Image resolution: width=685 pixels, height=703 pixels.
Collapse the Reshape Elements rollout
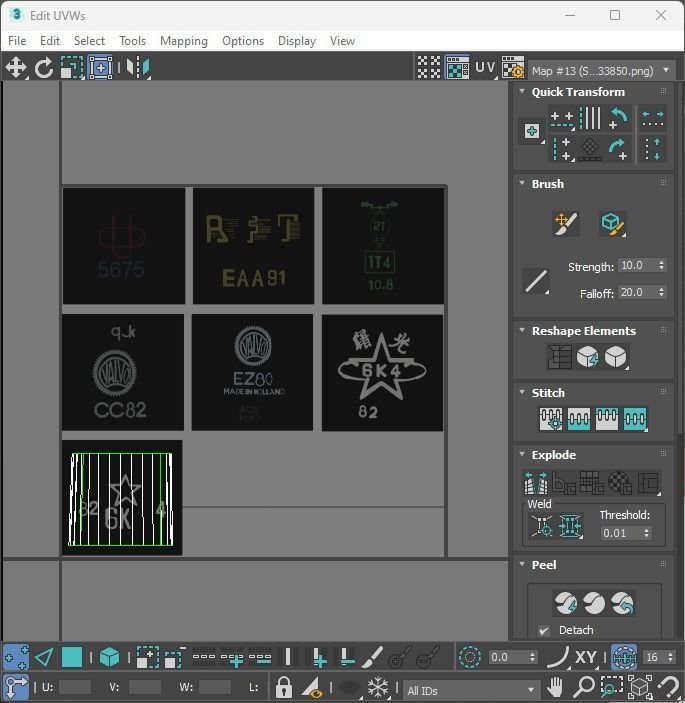pyautogui.click(x=522, y=330)
